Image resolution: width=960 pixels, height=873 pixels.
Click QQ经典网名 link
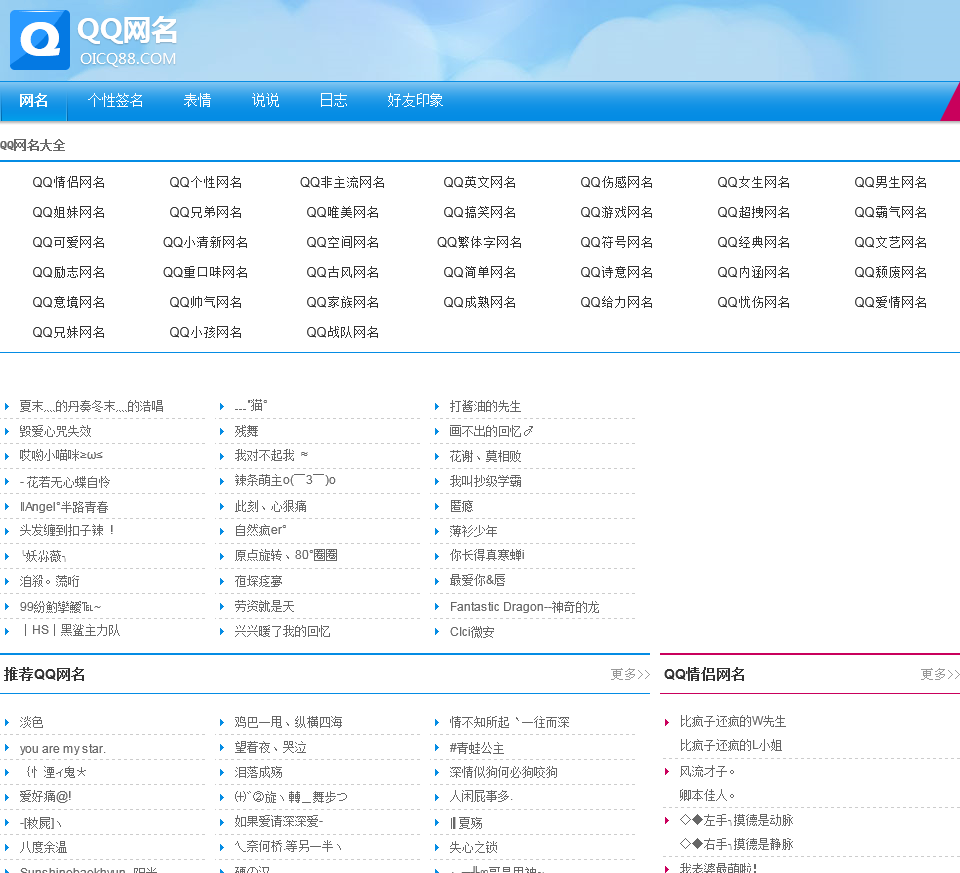(x=754, y=242)
